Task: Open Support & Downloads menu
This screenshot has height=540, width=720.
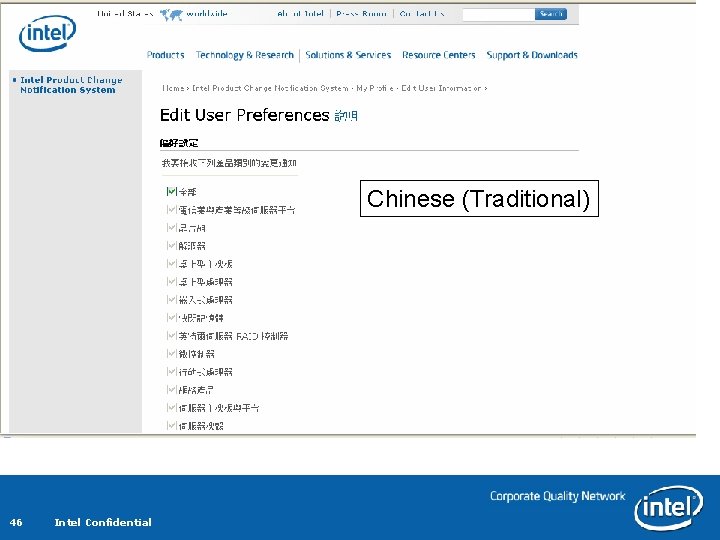Action: tap(532, 55)
